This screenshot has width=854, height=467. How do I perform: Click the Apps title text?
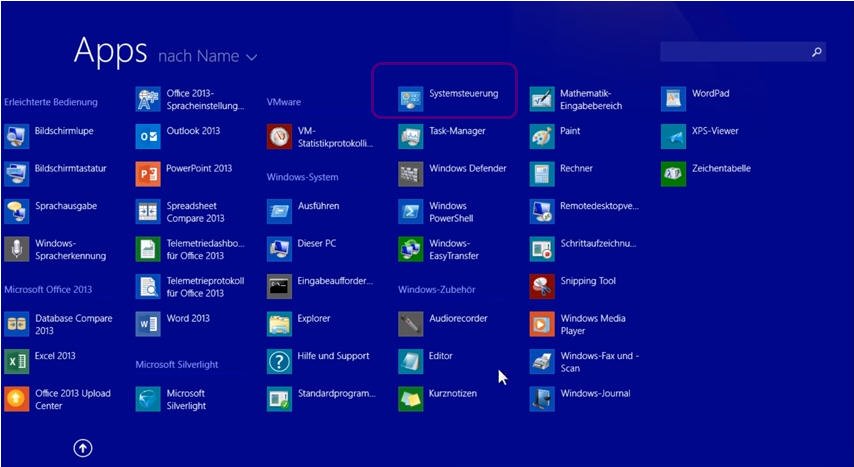pyautogui.click(x=111, y=51)
